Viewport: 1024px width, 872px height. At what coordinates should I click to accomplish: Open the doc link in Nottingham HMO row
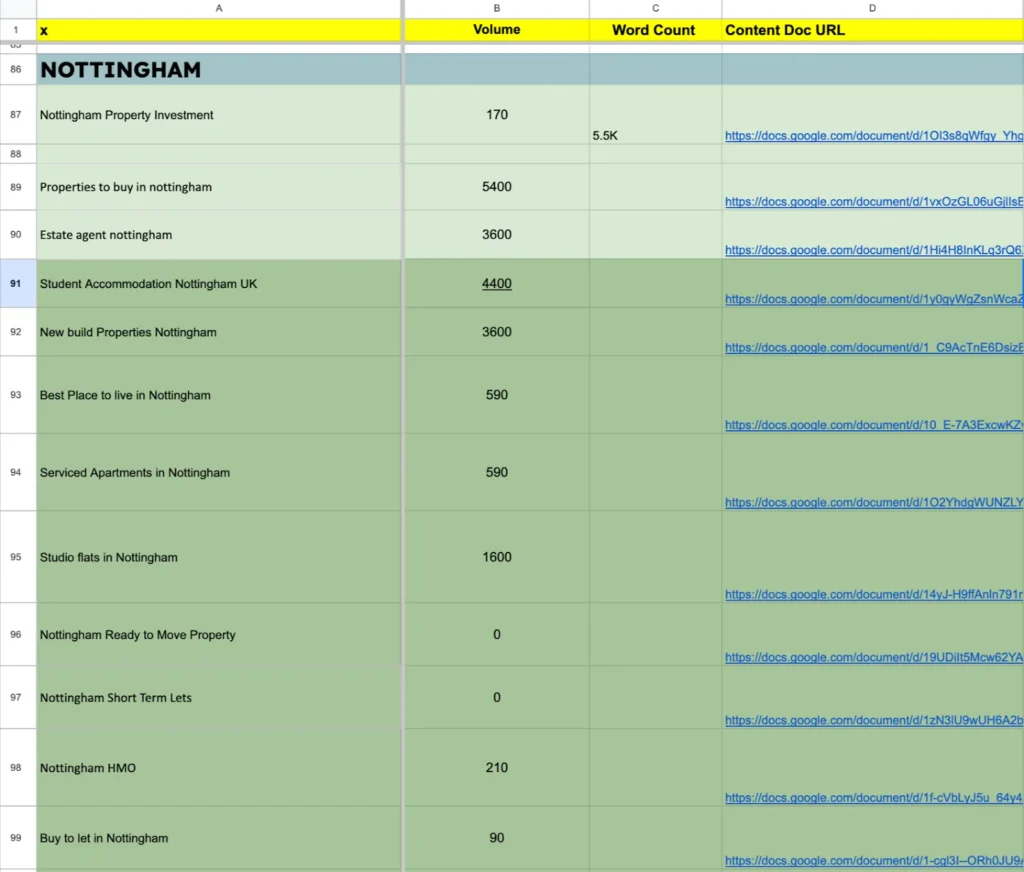coord(874,798)
